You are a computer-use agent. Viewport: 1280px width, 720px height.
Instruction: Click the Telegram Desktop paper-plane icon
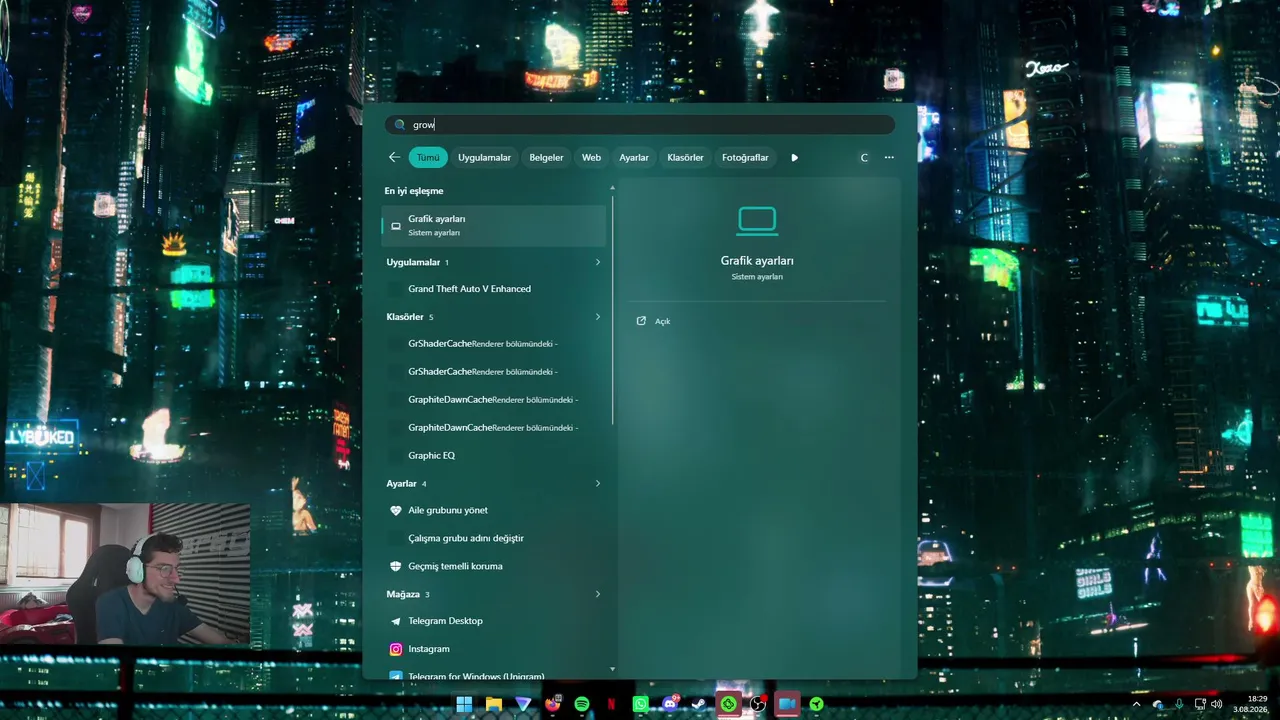click(396, 621)
